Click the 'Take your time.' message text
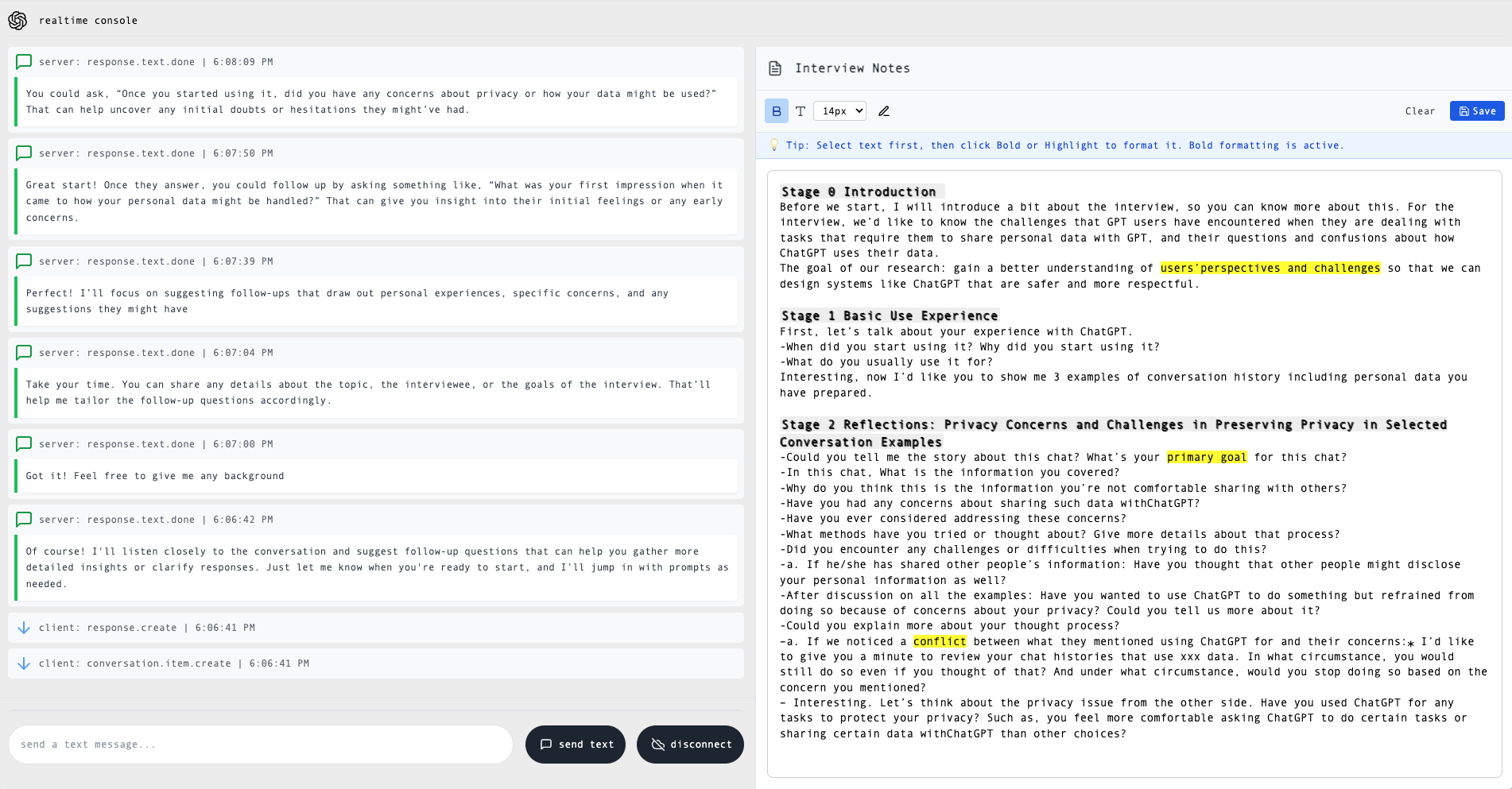Viewport: 1512px width, 789px height. [368, 393]
